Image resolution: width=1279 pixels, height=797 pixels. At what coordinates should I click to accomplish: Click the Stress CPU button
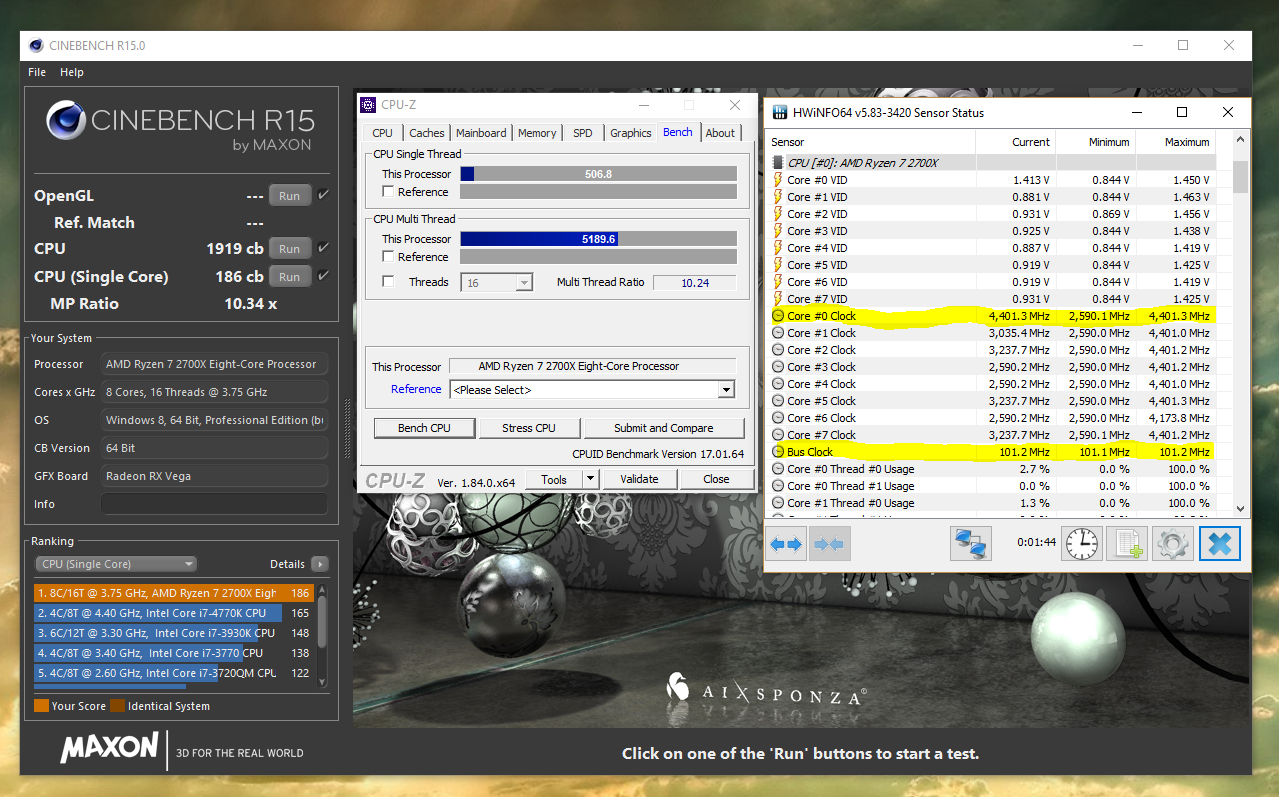coord(529,428)
